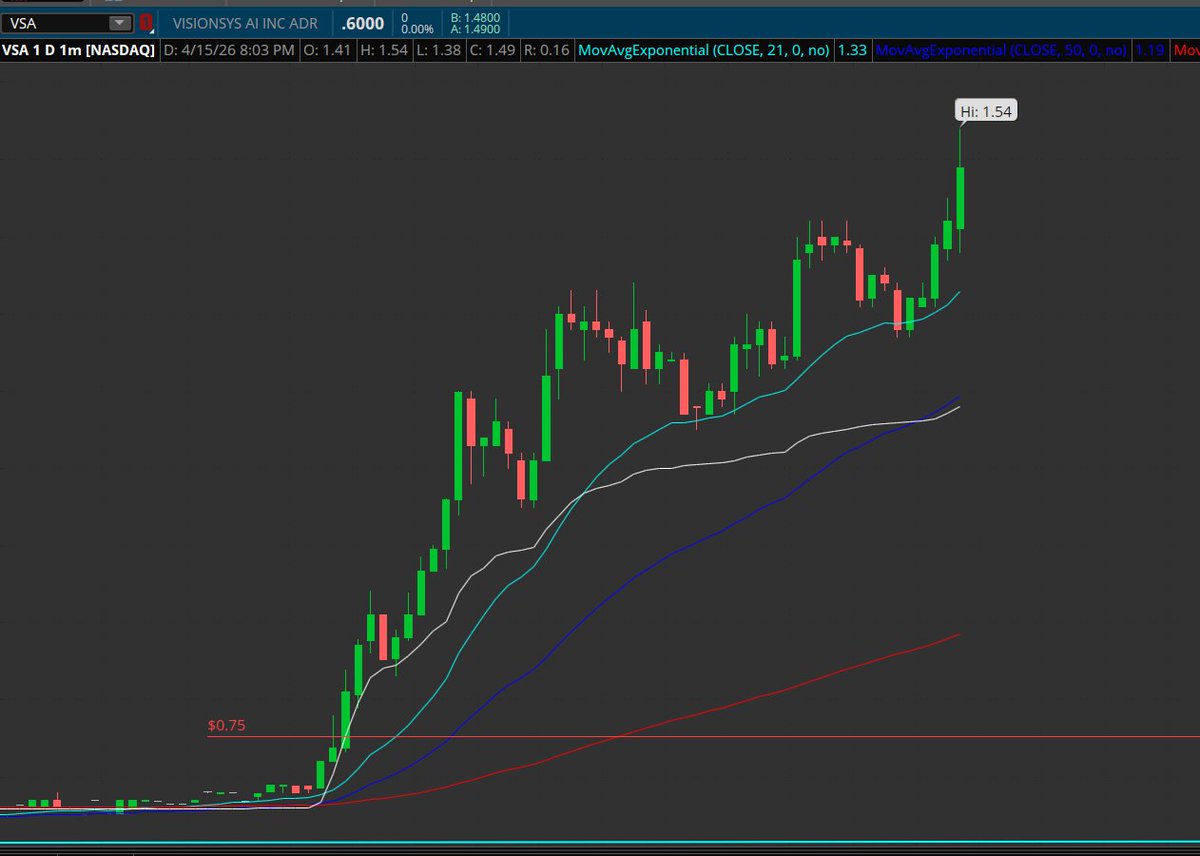The image size is (1200, 856).
Task: Open the VSA symbol dropdown arrow
Action: (120, 22)
